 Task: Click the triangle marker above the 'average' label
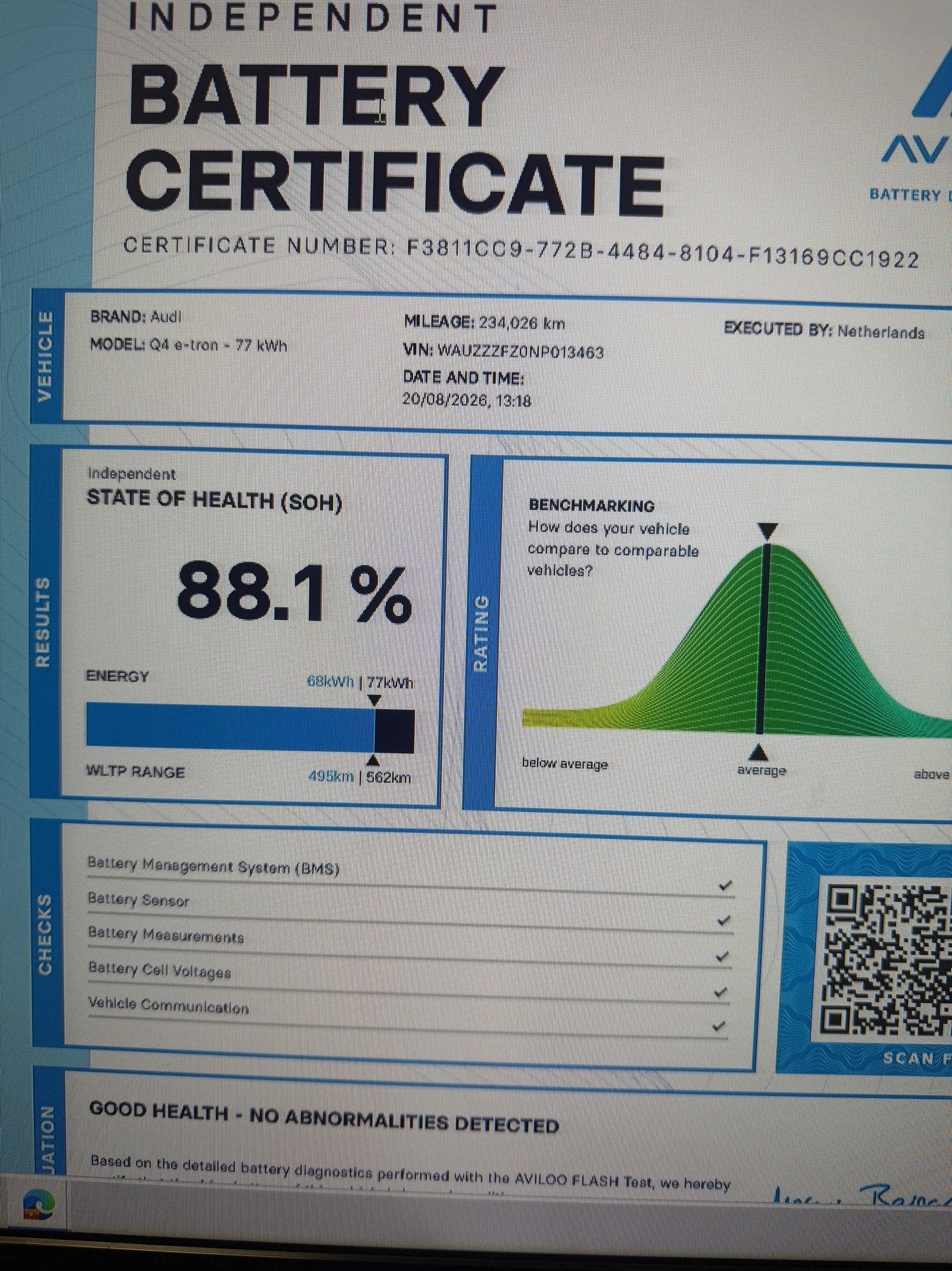pyautogui.click(x=759, y=752)
